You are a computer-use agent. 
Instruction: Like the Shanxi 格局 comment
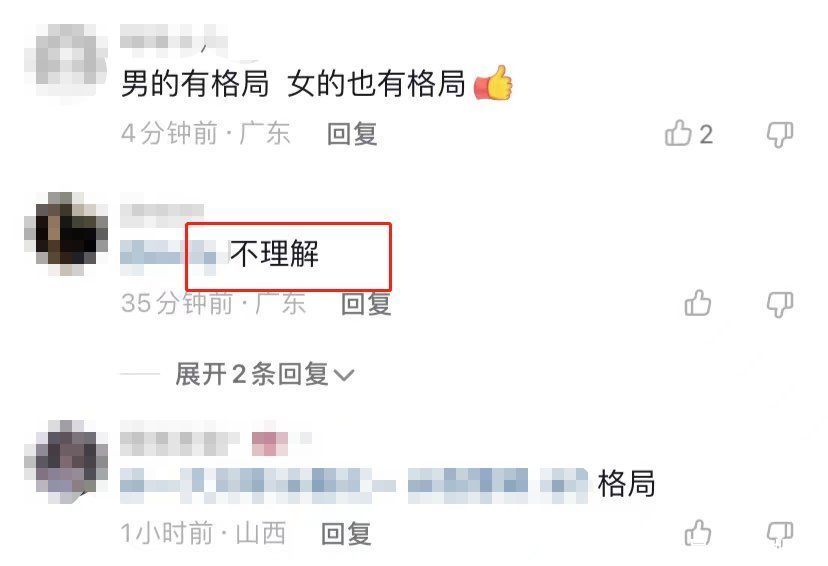click(698, 533)
